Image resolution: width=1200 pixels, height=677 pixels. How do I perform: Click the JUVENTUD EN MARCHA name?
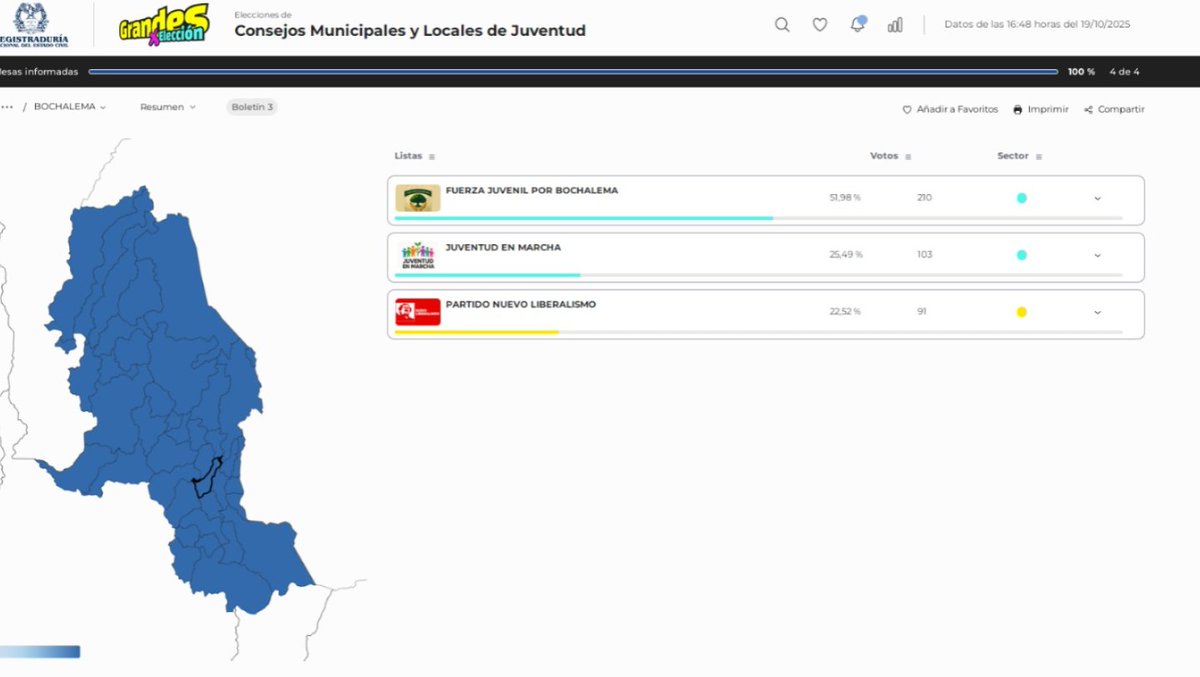(503, 247)
